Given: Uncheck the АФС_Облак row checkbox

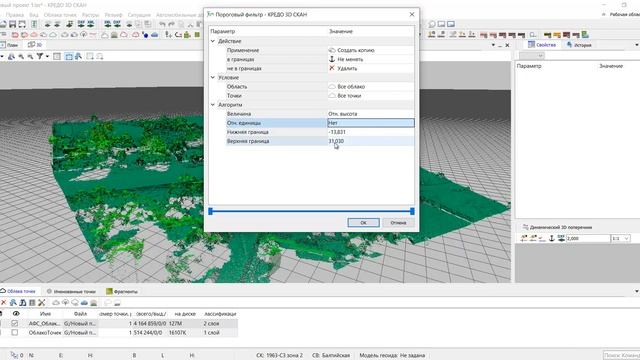Looking at the screenshot, I should pyautogui.click(x=15, y=323).
